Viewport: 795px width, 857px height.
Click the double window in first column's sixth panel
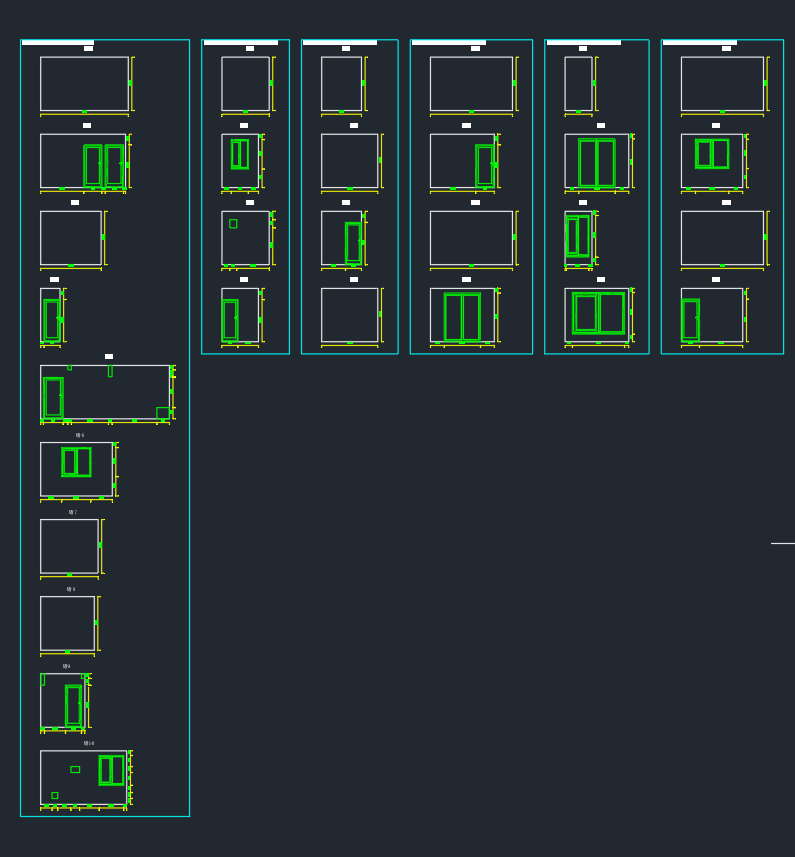76,462
